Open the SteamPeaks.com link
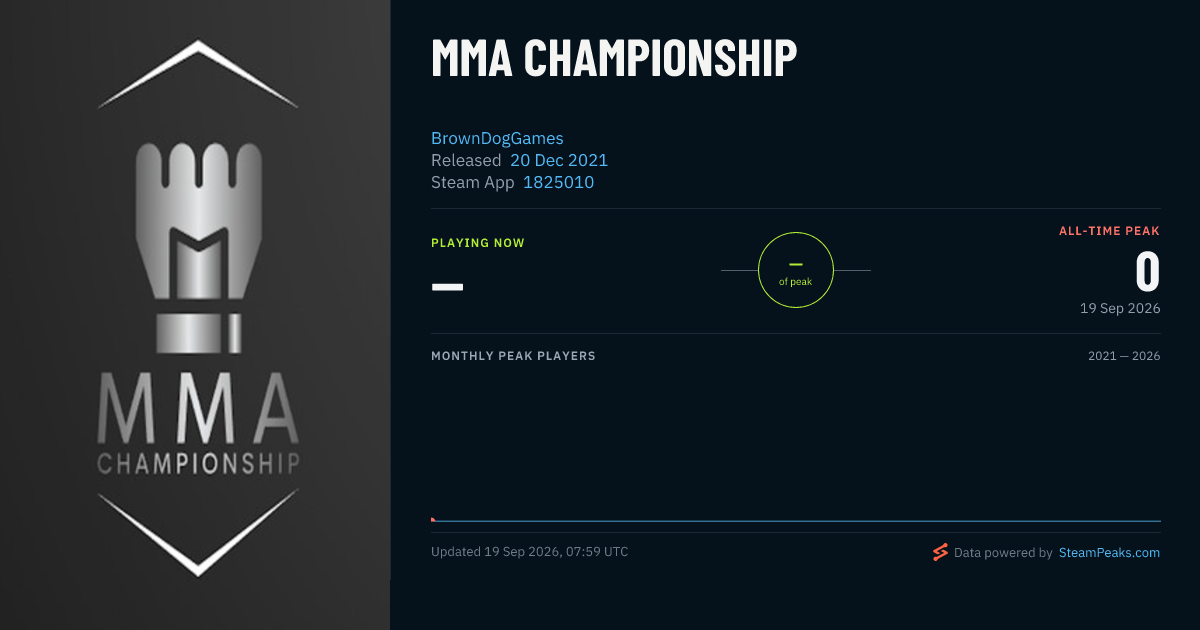Image resolution: width=1200 pixels, height=630 pixels. (x=1109, y=552)
